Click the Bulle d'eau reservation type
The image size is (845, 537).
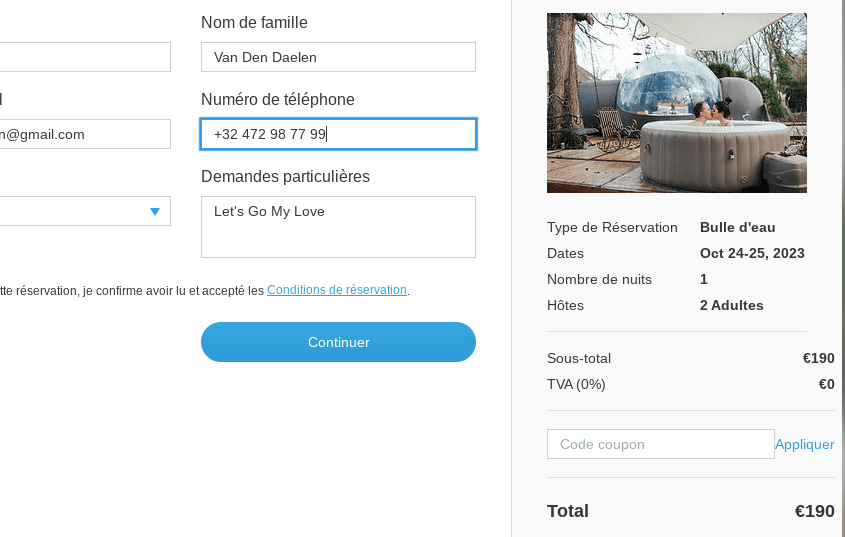pos(737,227)
